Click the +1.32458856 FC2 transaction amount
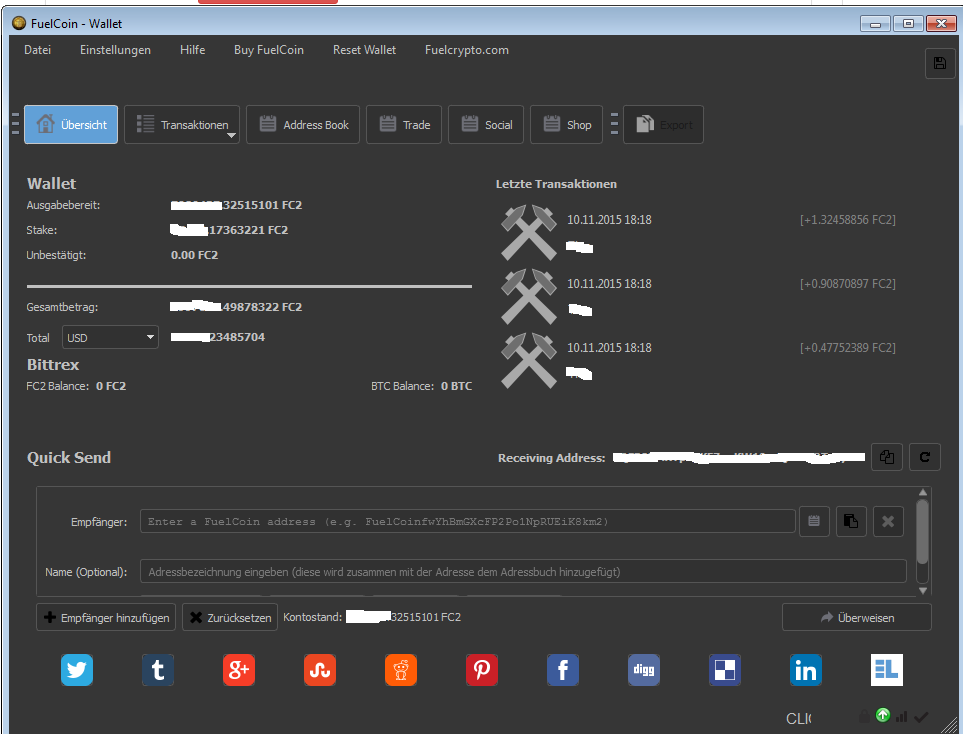The image size is (963, 734). tap(848, 219)
